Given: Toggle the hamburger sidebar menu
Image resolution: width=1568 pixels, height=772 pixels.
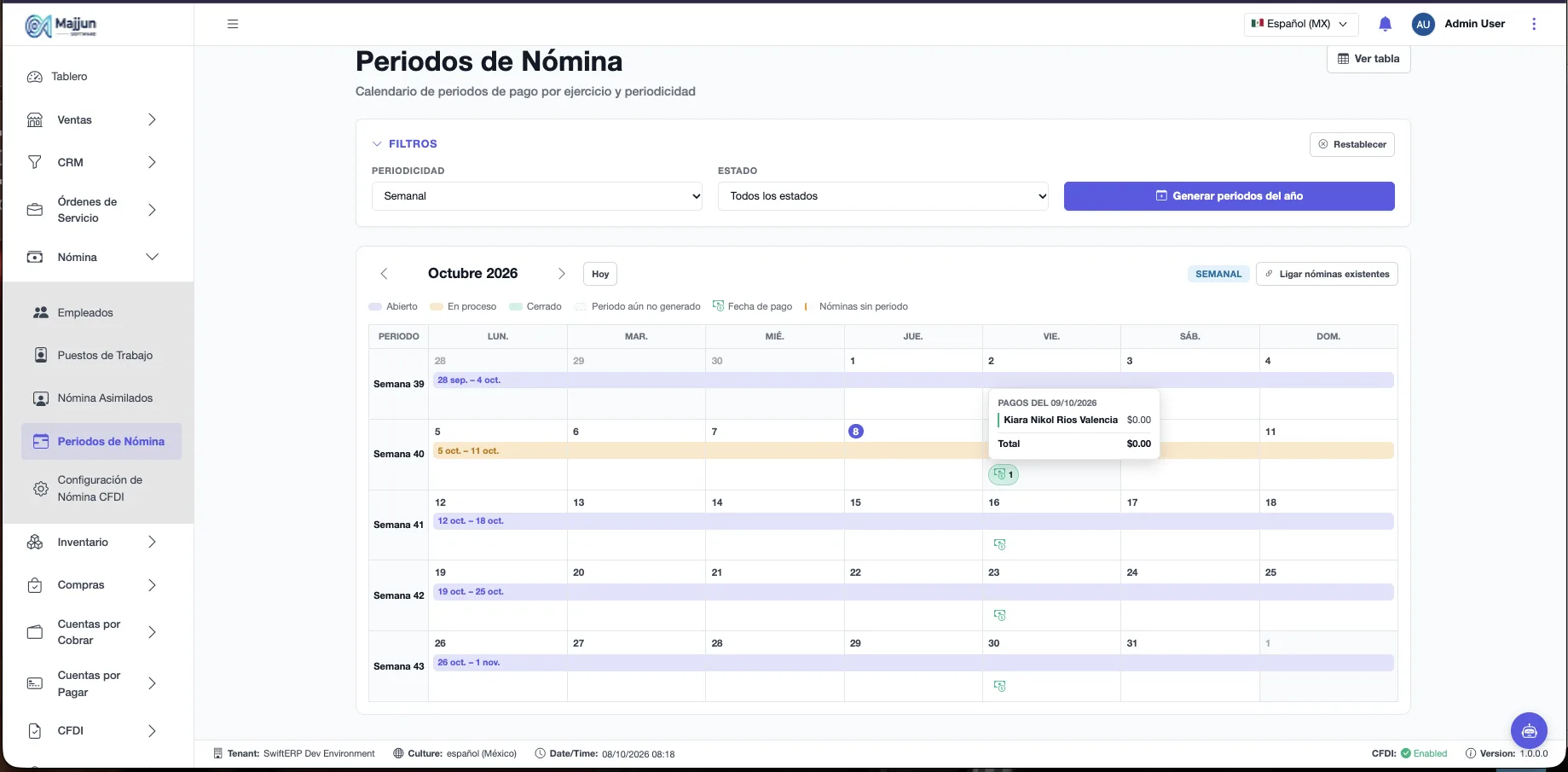Looking at the screenshot, I should click(233, 24).
